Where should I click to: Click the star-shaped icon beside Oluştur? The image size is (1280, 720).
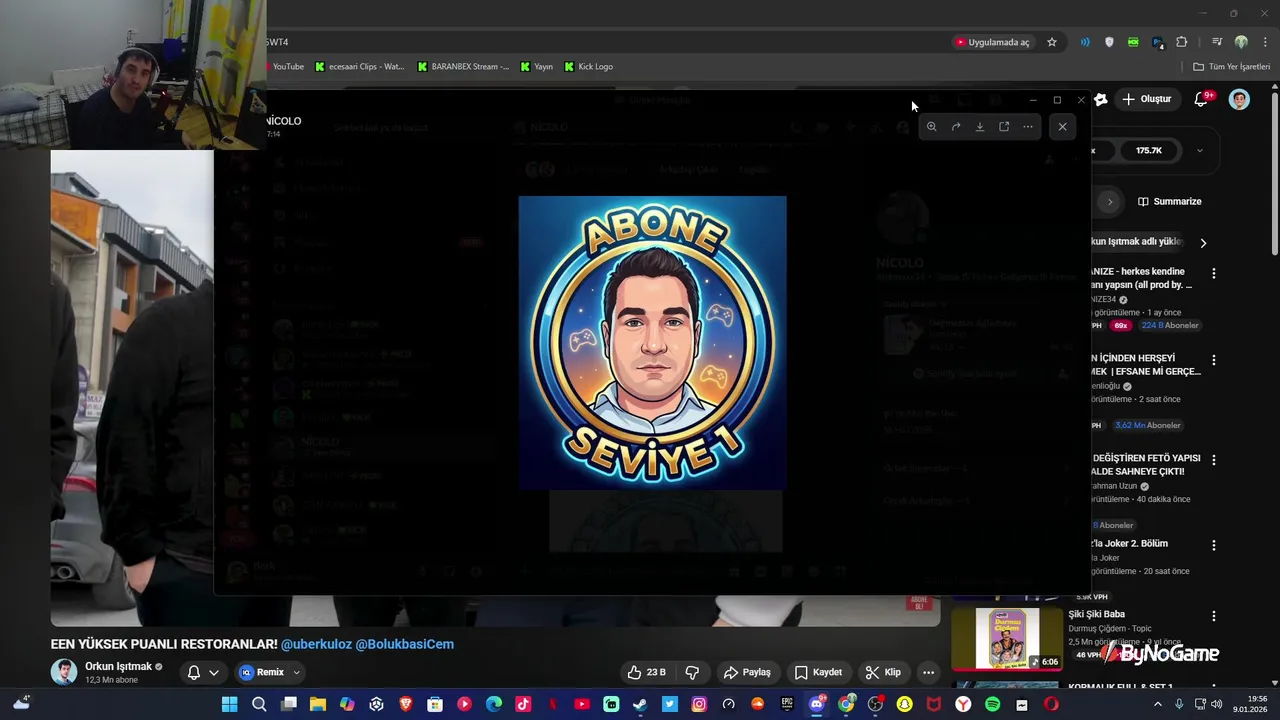coord(1100,99)
